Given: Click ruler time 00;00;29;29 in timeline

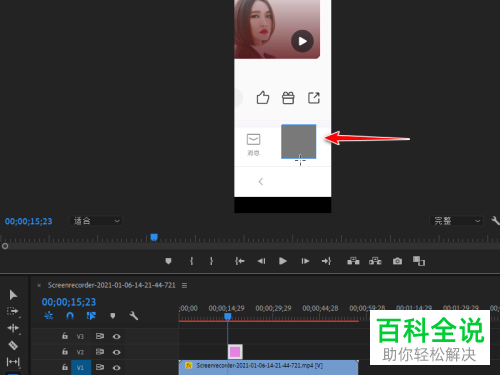Looking at the screenshot, I should [273, 308].
